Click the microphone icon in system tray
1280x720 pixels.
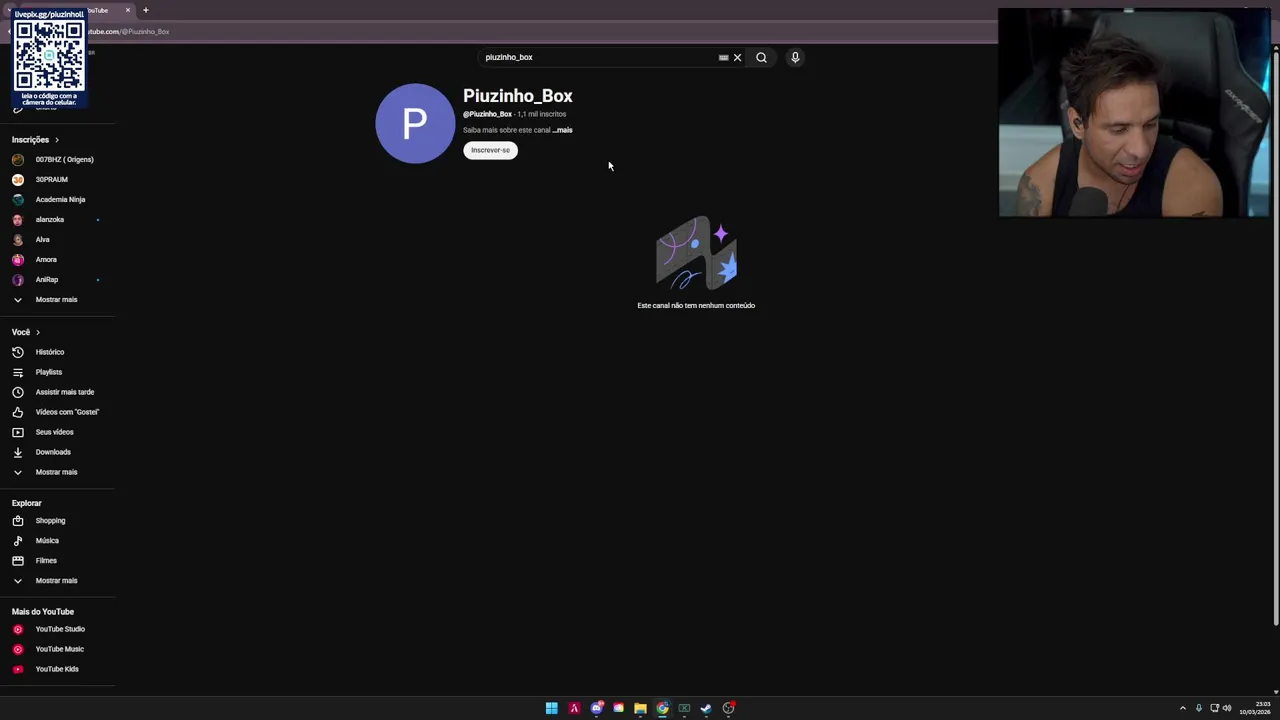point(1198,708)
